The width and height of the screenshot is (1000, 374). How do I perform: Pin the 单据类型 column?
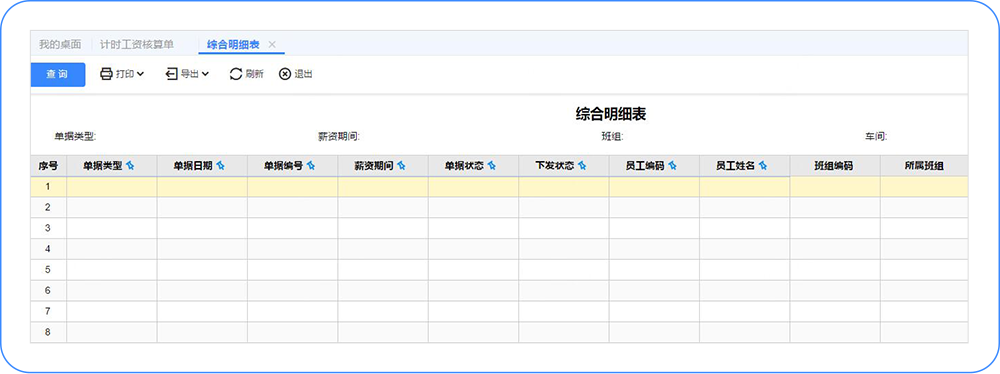131,166
